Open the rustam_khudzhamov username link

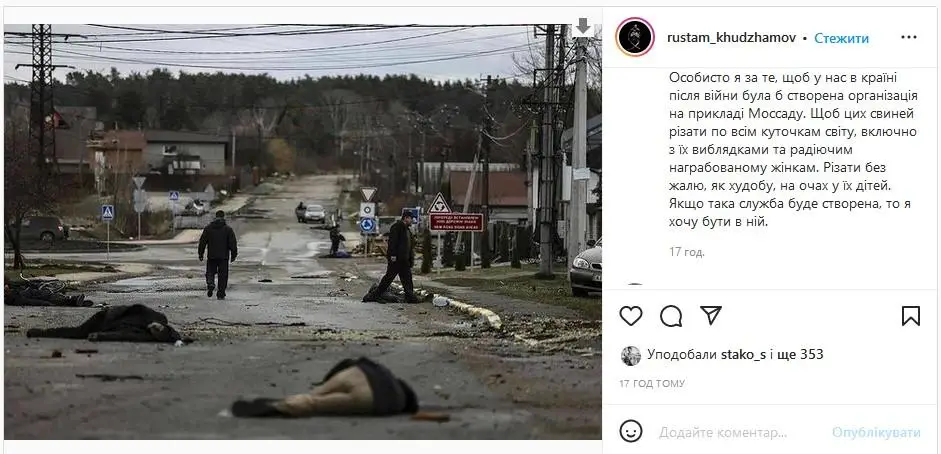(732, 38)
